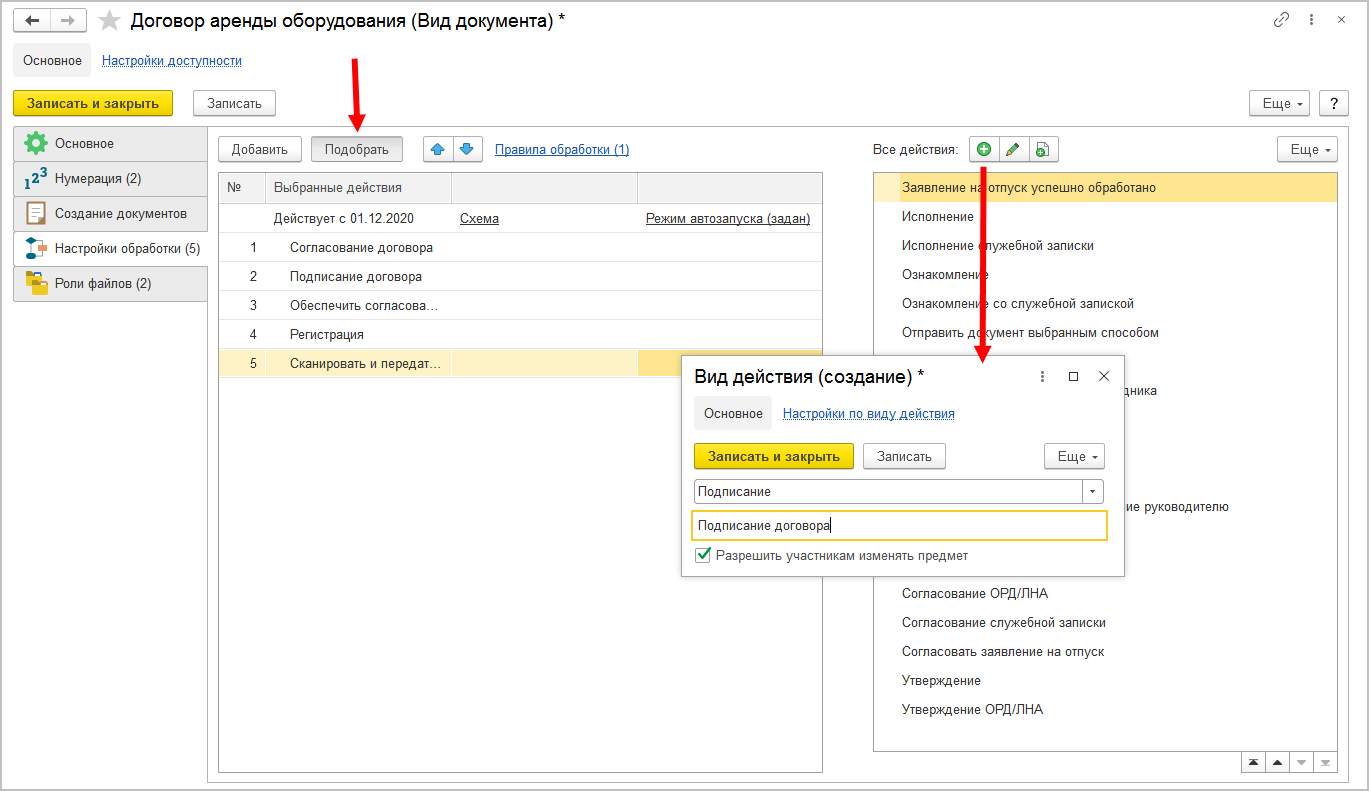Open Настройки по виду действия link
Screen dimensions: 1369x791
tap(868, 414)
